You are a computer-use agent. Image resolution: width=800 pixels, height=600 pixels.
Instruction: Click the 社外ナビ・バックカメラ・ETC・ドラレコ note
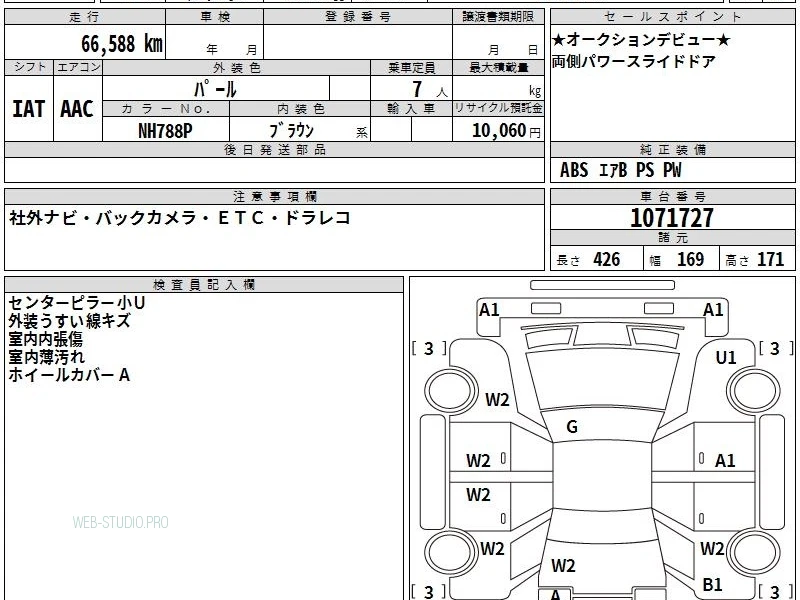coord(180,218)
